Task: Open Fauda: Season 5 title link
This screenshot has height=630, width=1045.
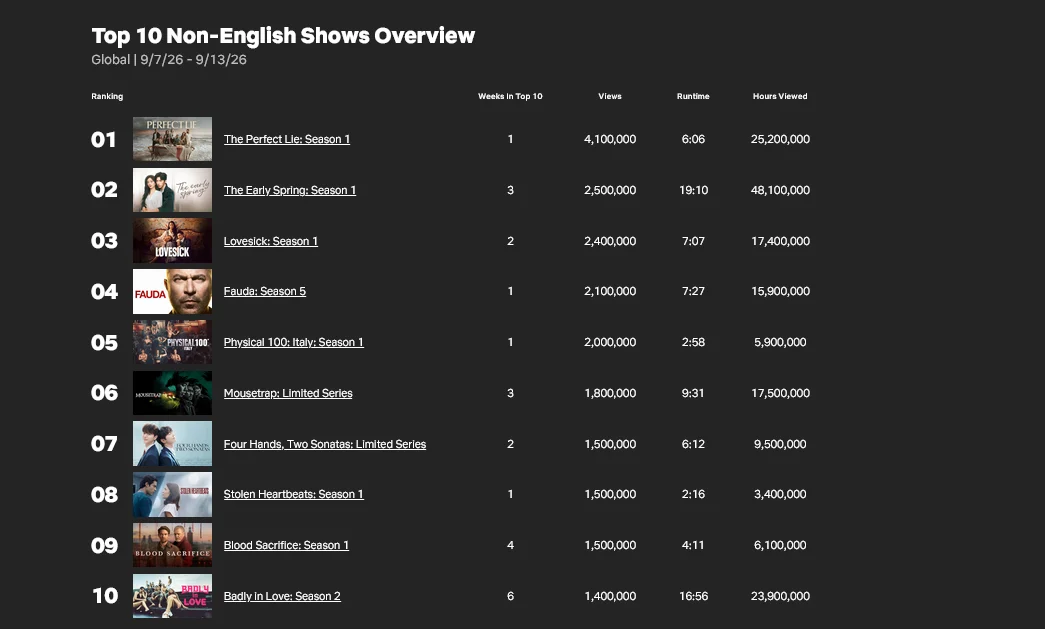Action: [265, 291]
